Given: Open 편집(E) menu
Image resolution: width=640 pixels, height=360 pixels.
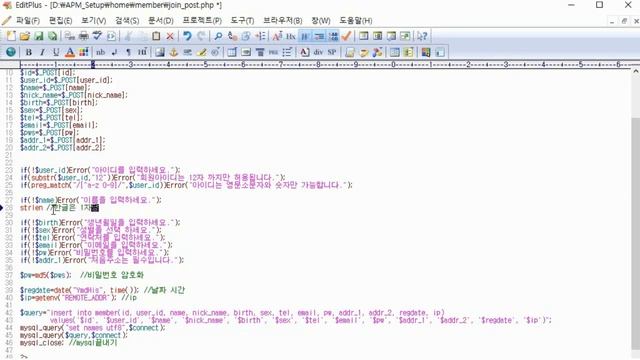Looking at the screenshot, I should click(60, 20).
